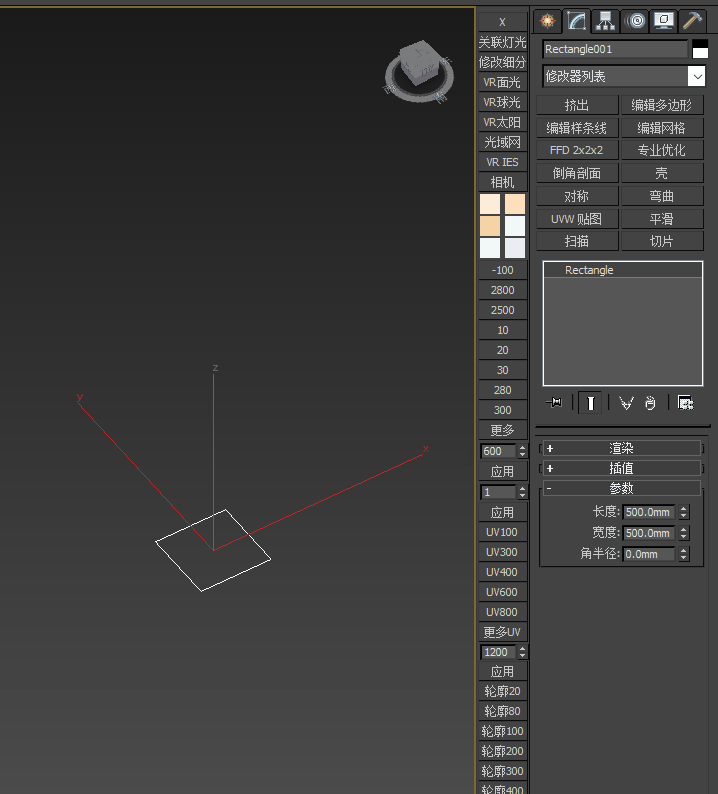Apply the 编辑样条线 modifier

pyautogui.click(x=577, y=128)
